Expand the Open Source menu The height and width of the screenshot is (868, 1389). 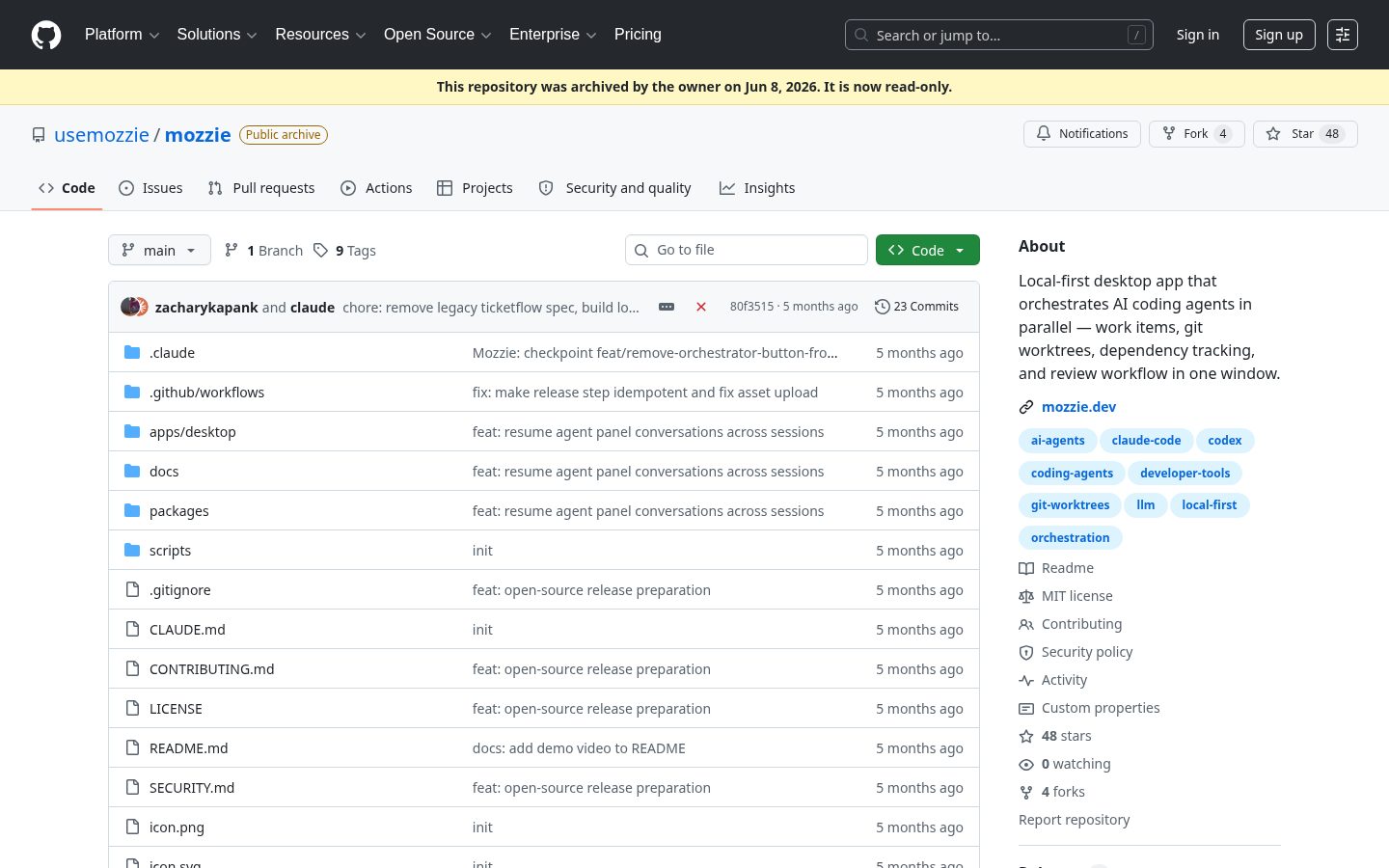click(x=437, y=35)
